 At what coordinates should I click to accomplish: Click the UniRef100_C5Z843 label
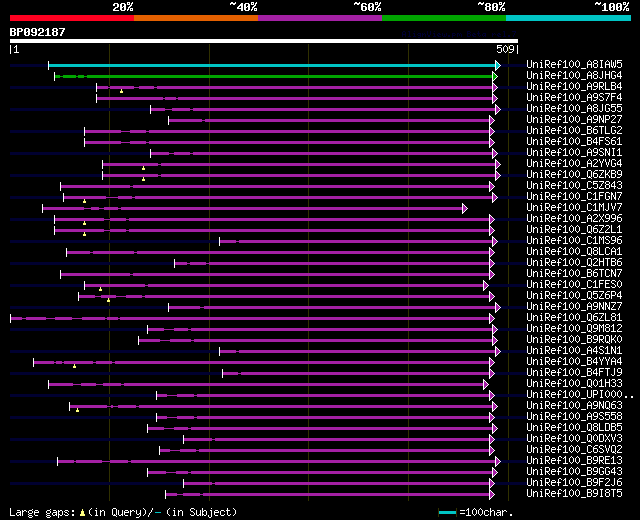(574, 185)
